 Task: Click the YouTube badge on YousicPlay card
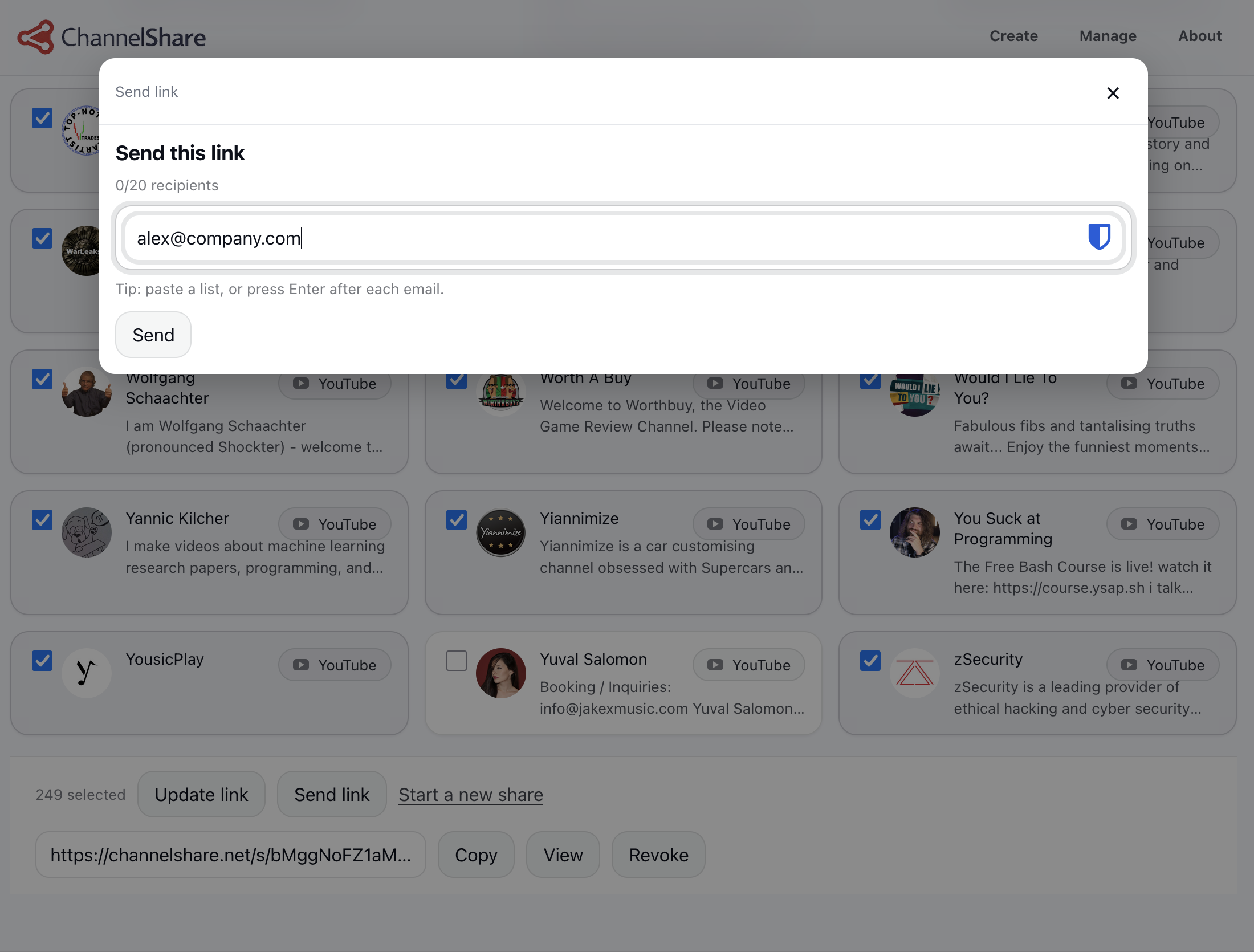(334, 665)
